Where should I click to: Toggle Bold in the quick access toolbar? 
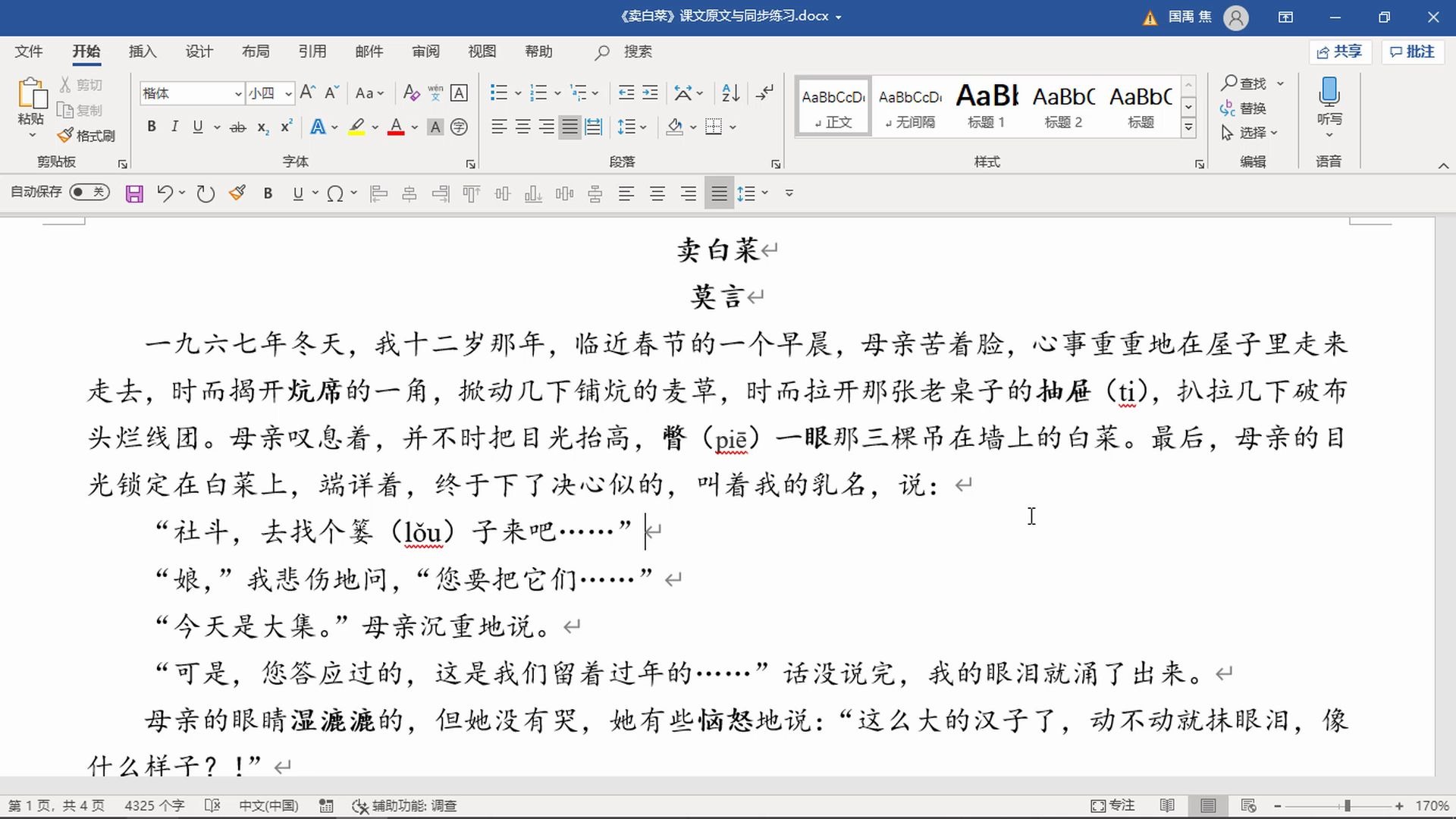[268, 193]
